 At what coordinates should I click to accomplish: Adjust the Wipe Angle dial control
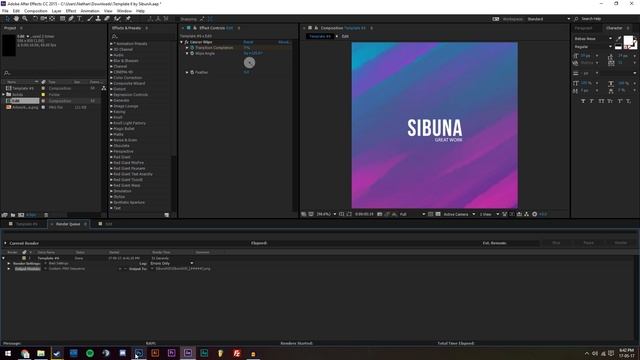click(x=249, y=62)
